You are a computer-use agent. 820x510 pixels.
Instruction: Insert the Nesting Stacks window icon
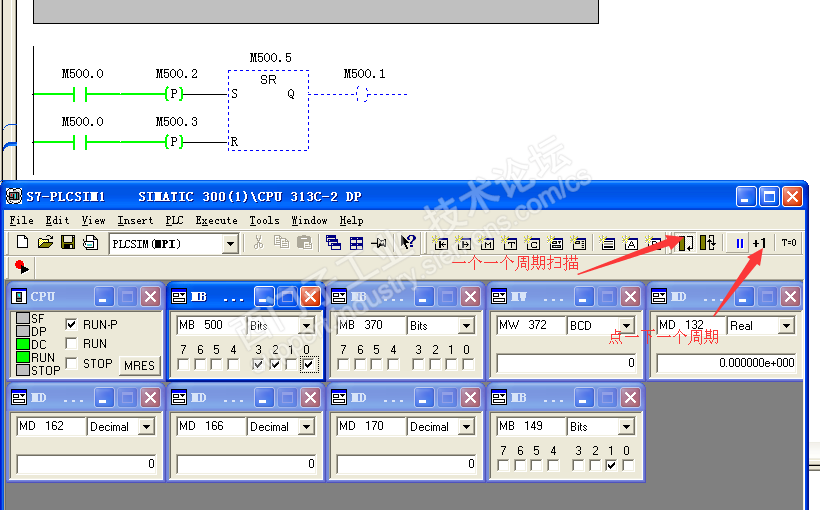click(607, 243)
